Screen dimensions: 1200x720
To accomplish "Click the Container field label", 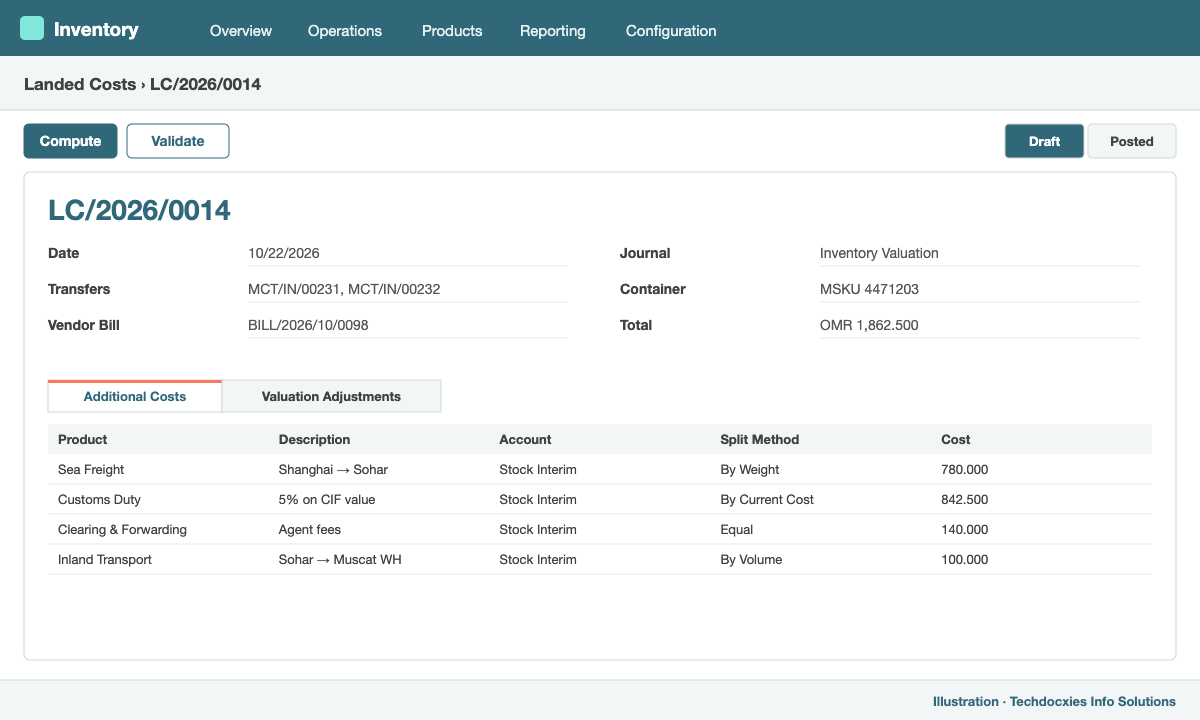I will (653, 289).
